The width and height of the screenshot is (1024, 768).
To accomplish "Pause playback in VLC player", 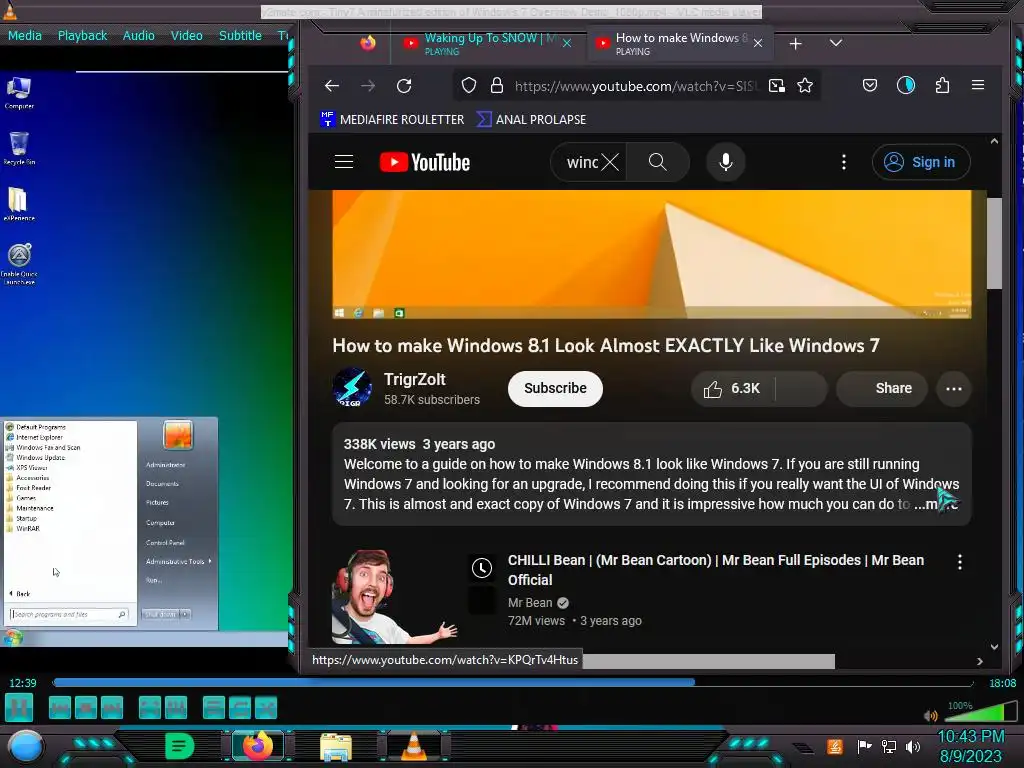I will point(19,707).
